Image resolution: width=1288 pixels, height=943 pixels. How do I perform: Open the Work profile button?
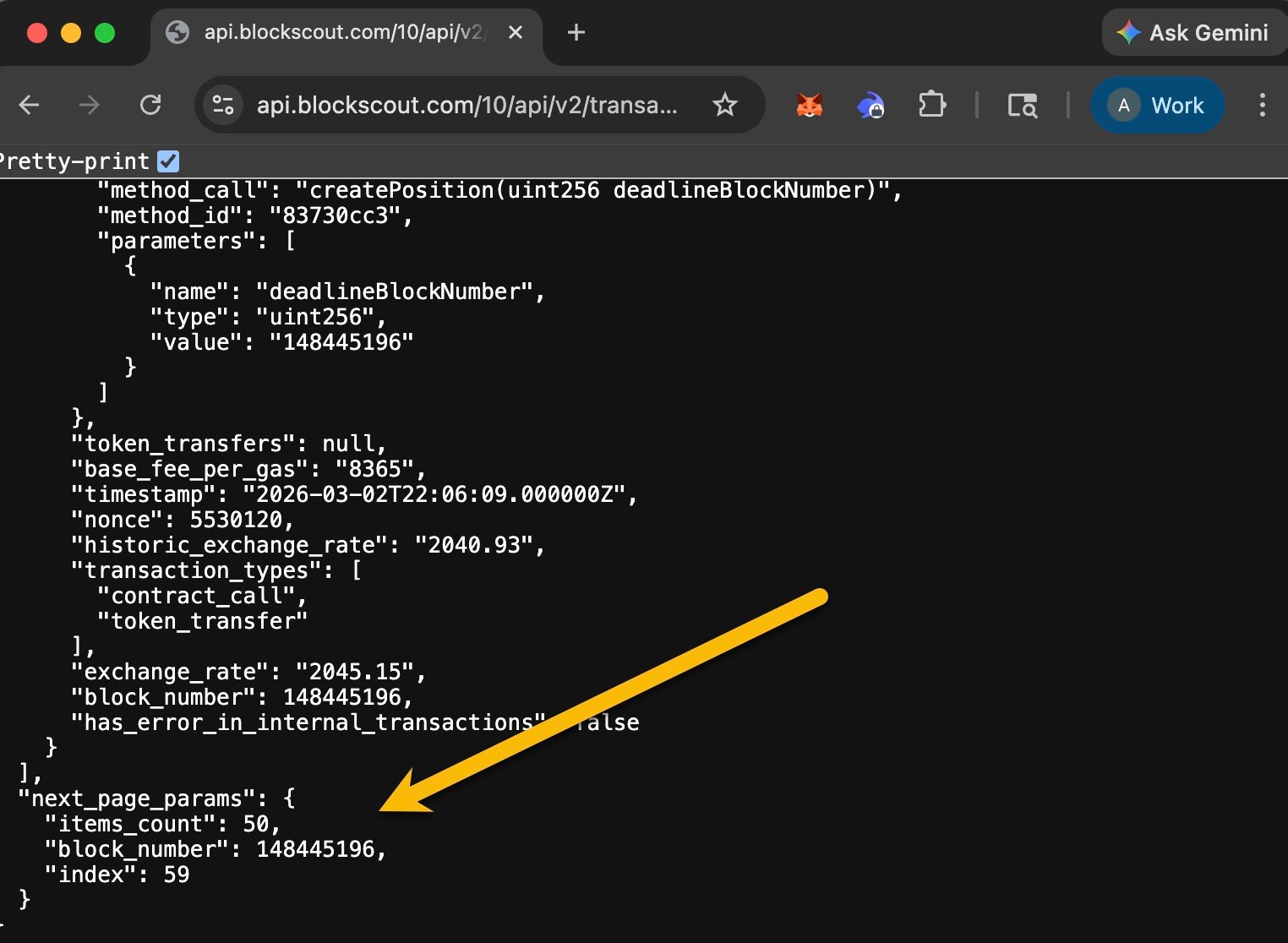coord(1157,105)
